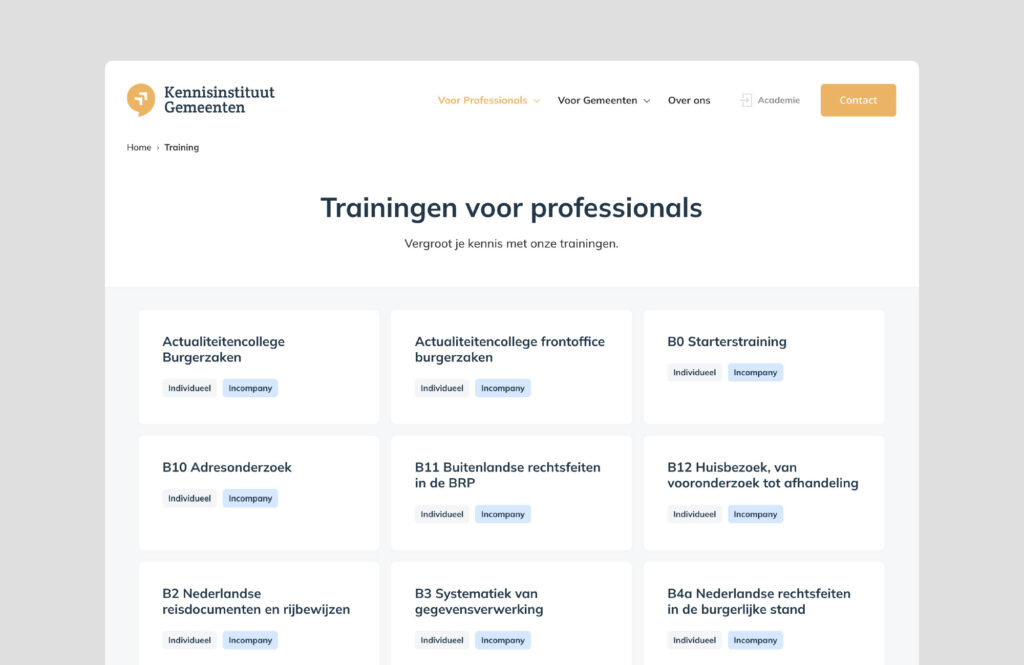The height and width of the screenshot is (665, 1024).
Task: Open B11 Buitenlandse rechtsfeiten in de BRP
Action: [x=507, y=475]
